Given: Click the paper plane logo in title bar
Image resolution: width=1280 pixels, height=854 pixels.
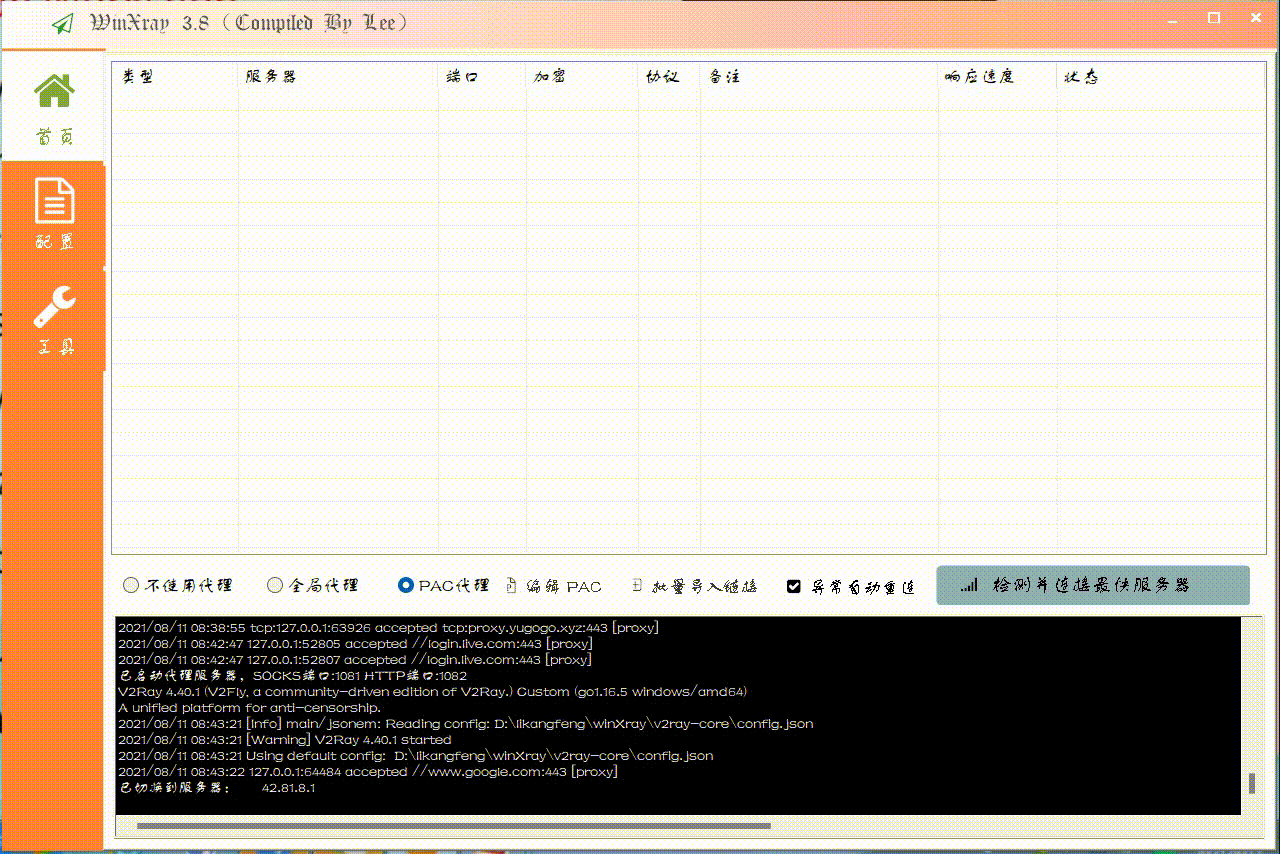Looking at the screenshot, I should pos(63,24).
